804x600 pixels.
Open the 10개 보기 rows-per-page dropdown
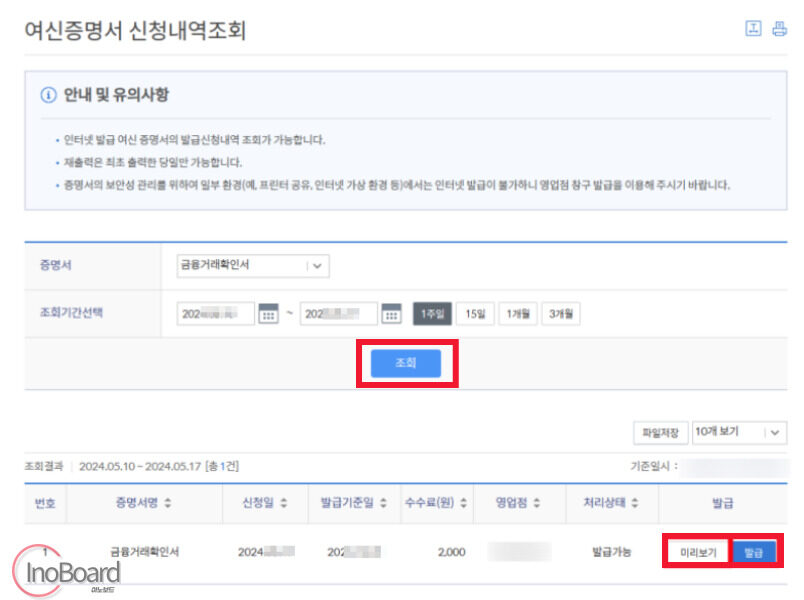point(739,432)
